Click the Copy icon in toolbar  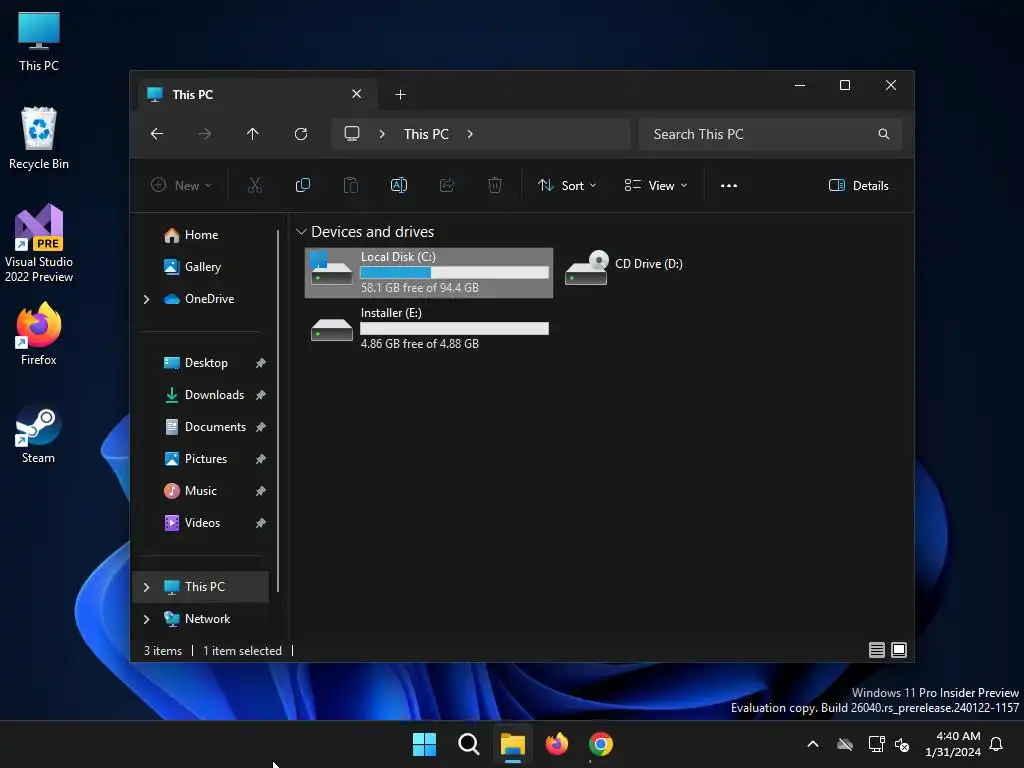point(303,185)
